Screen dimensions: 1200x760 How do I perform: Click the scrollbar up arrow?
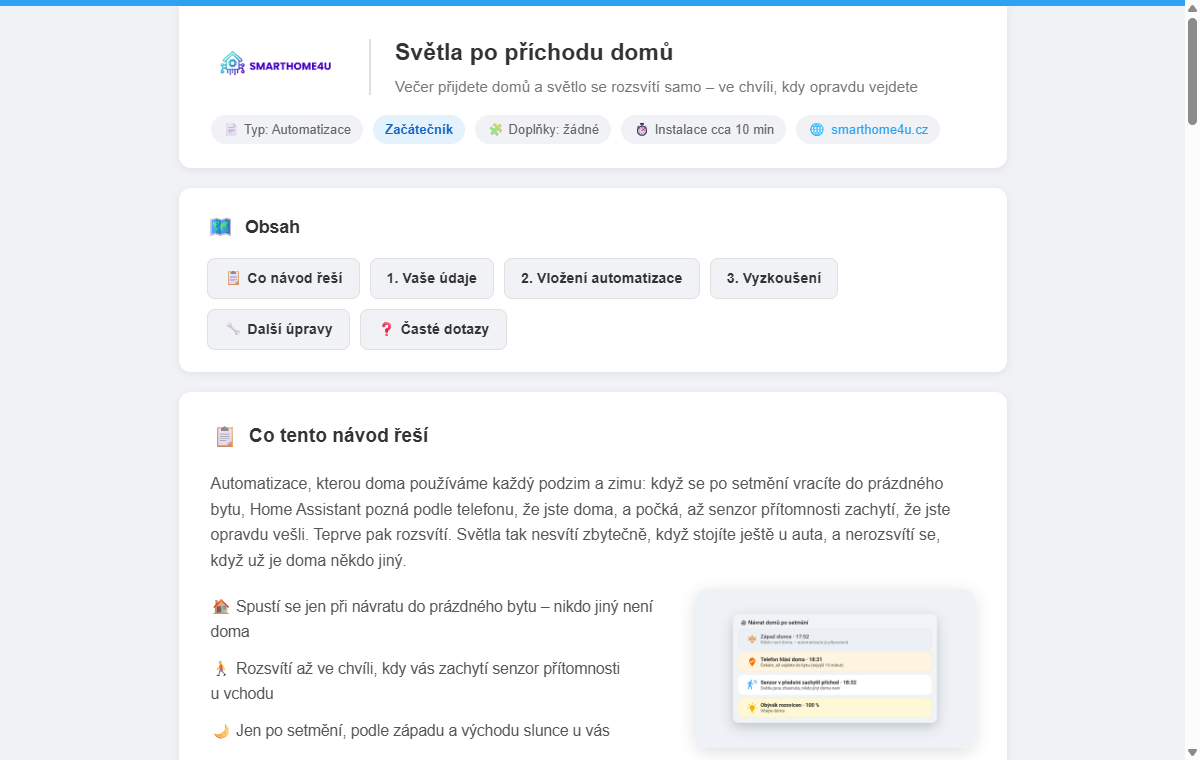click(x=1192, y=8)
